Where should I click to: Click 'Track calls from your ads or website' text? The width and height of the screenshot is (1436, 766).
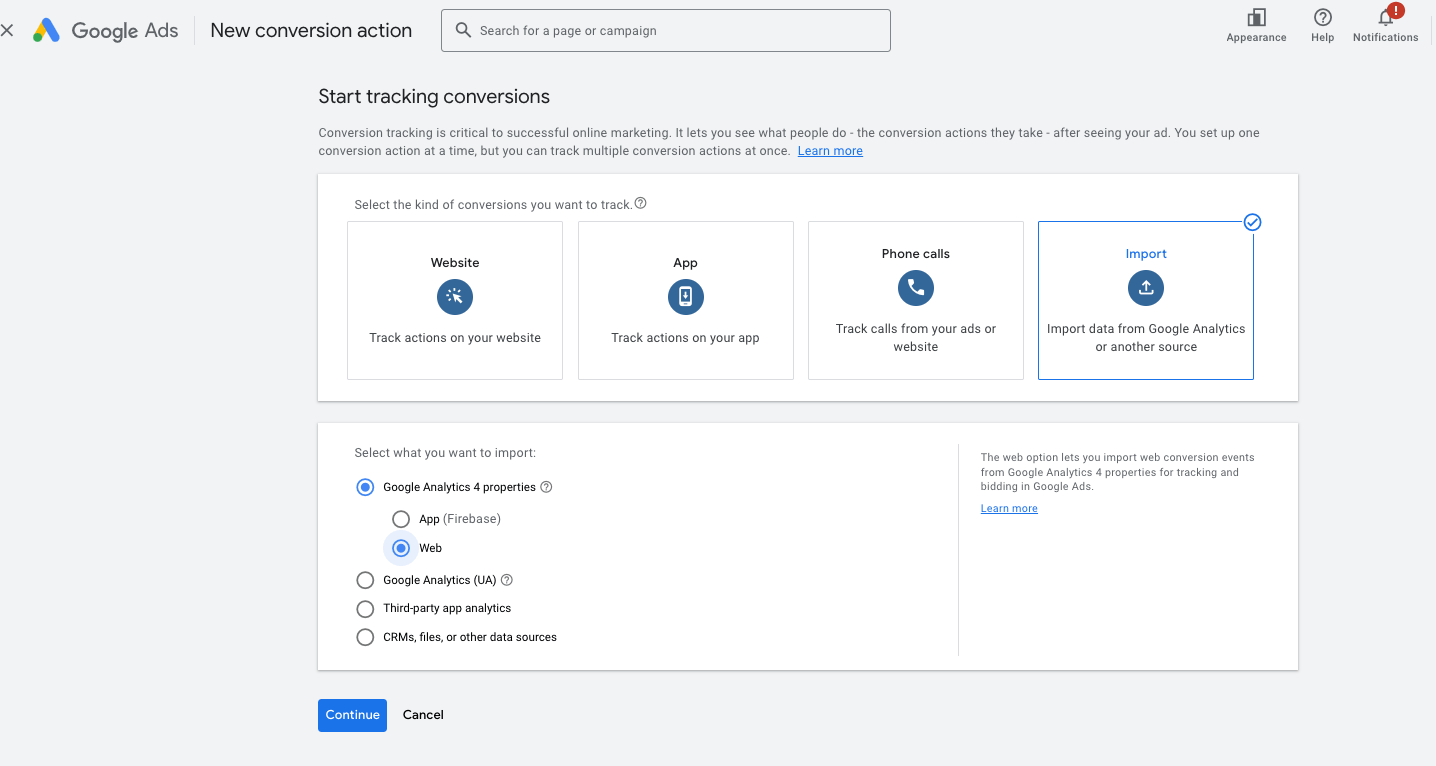pyautogui.click(x=916, y=338)
